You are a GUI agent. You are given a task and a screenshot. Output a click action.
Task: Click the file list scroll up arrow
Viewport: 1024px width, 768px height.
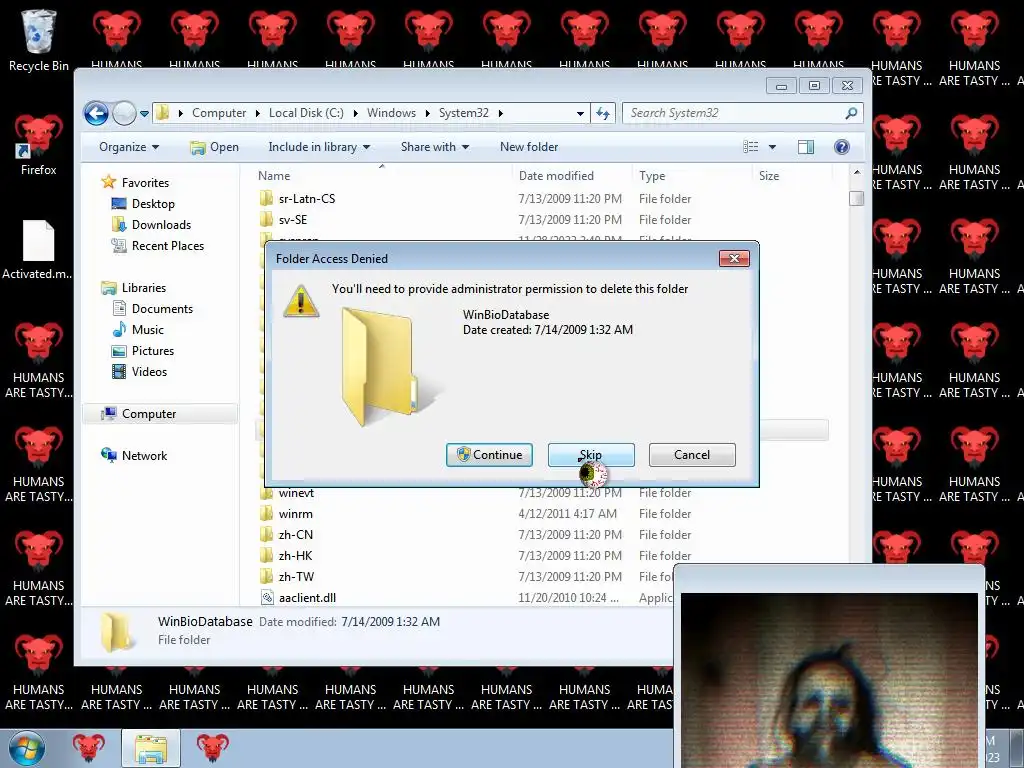(x=856, y=173)
